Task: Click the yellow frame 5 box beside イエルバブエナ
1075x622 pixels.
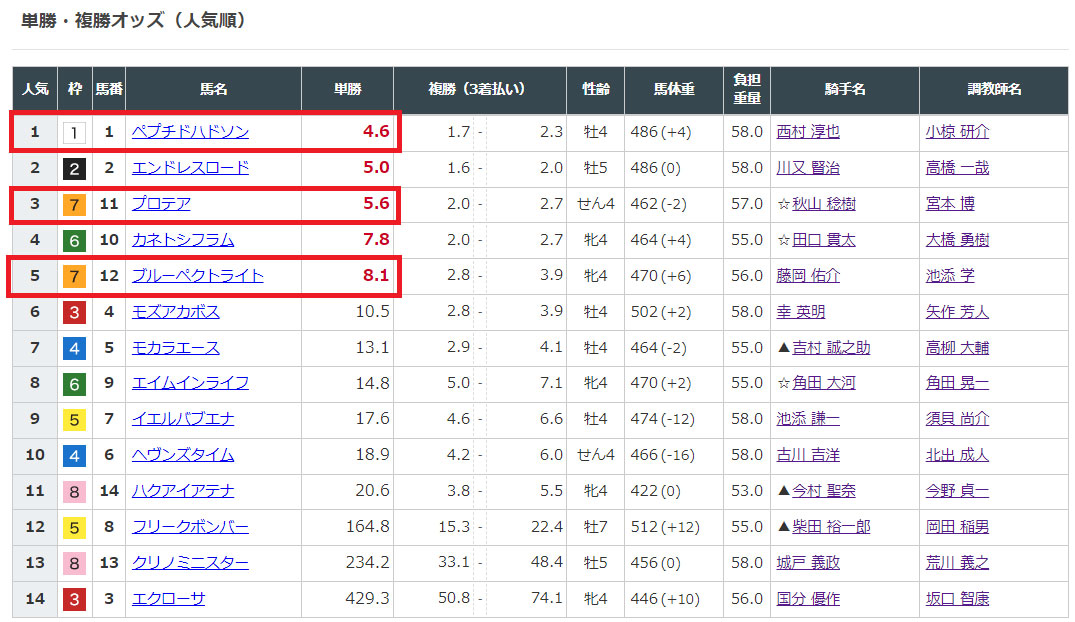Action: [74, 419]
